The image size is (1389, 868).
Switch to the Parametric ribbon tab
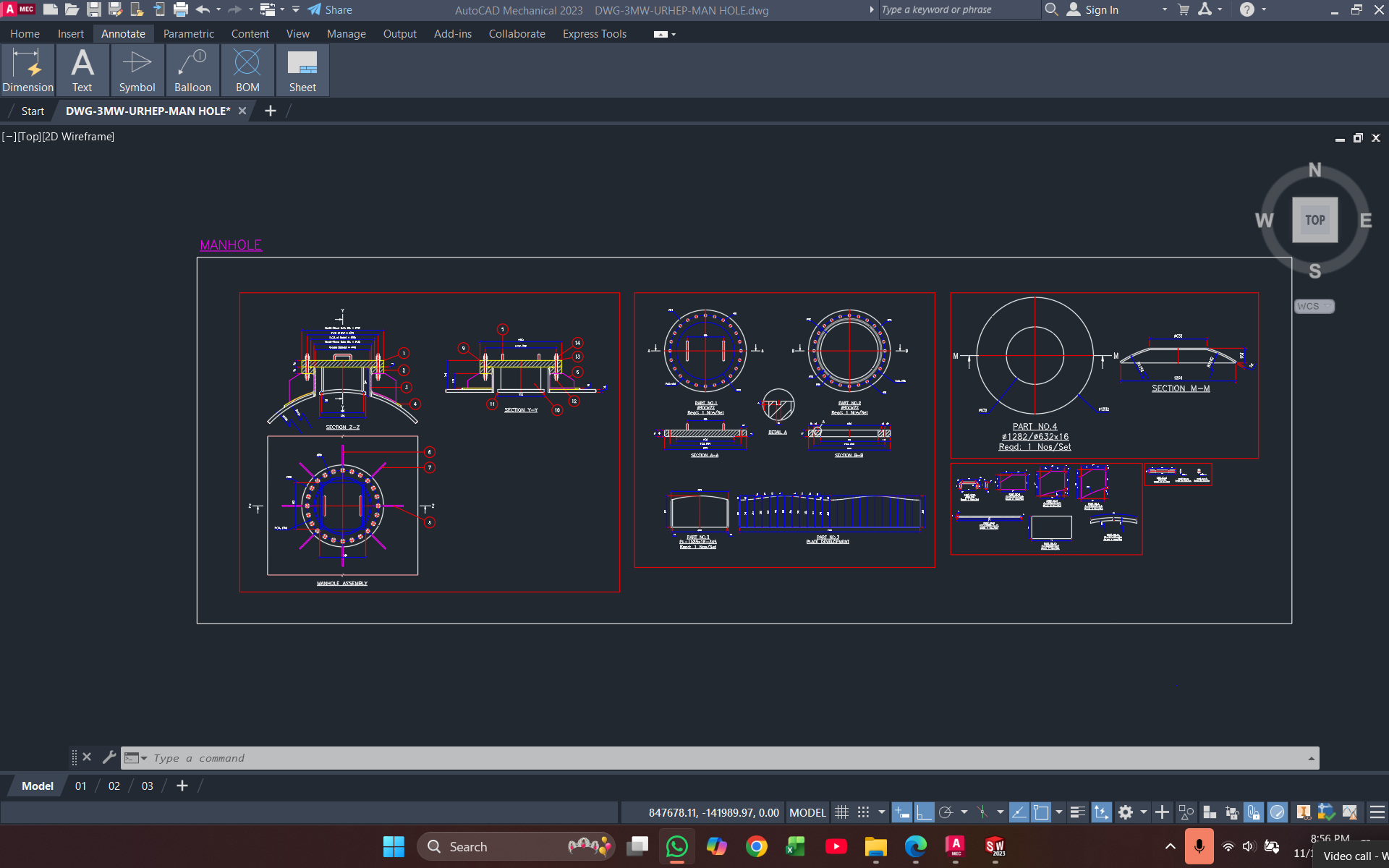tap(188, 34)
